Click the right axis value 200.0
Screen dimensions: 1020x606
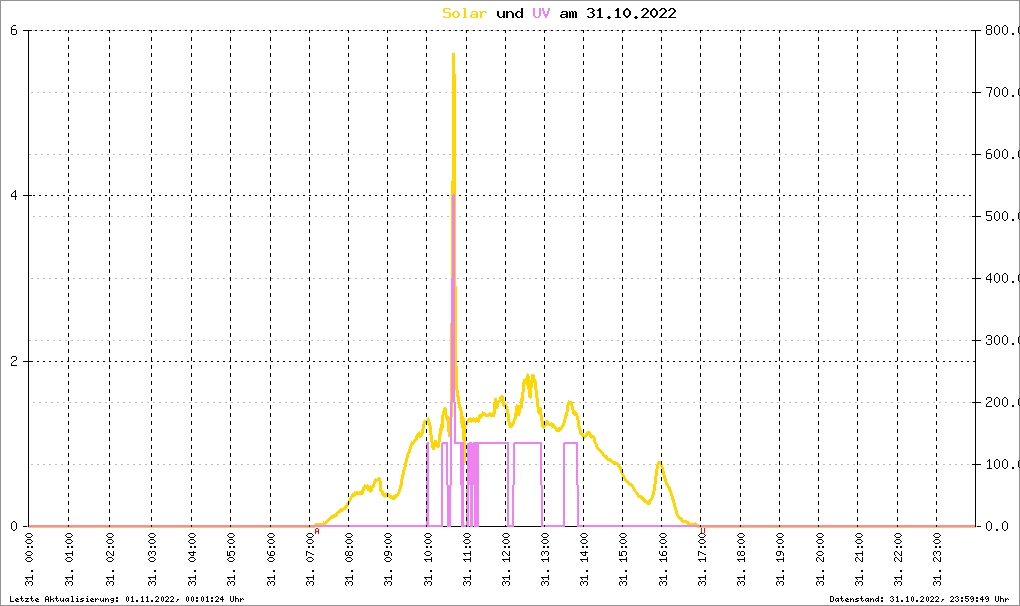(x=1002, y=402)
